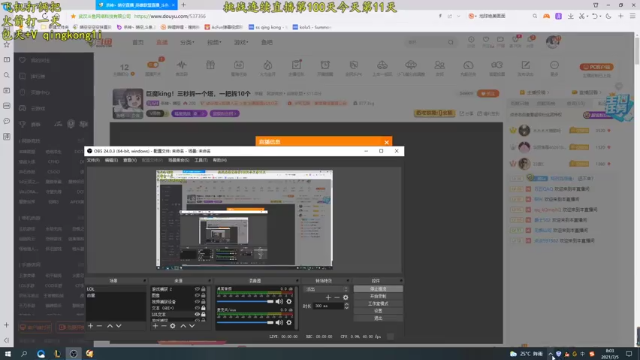The height and width of the screenshot is (360, 640).
Task: Flip the orange switch in Douyu toolbar
Action: click(x=153, y=65)
